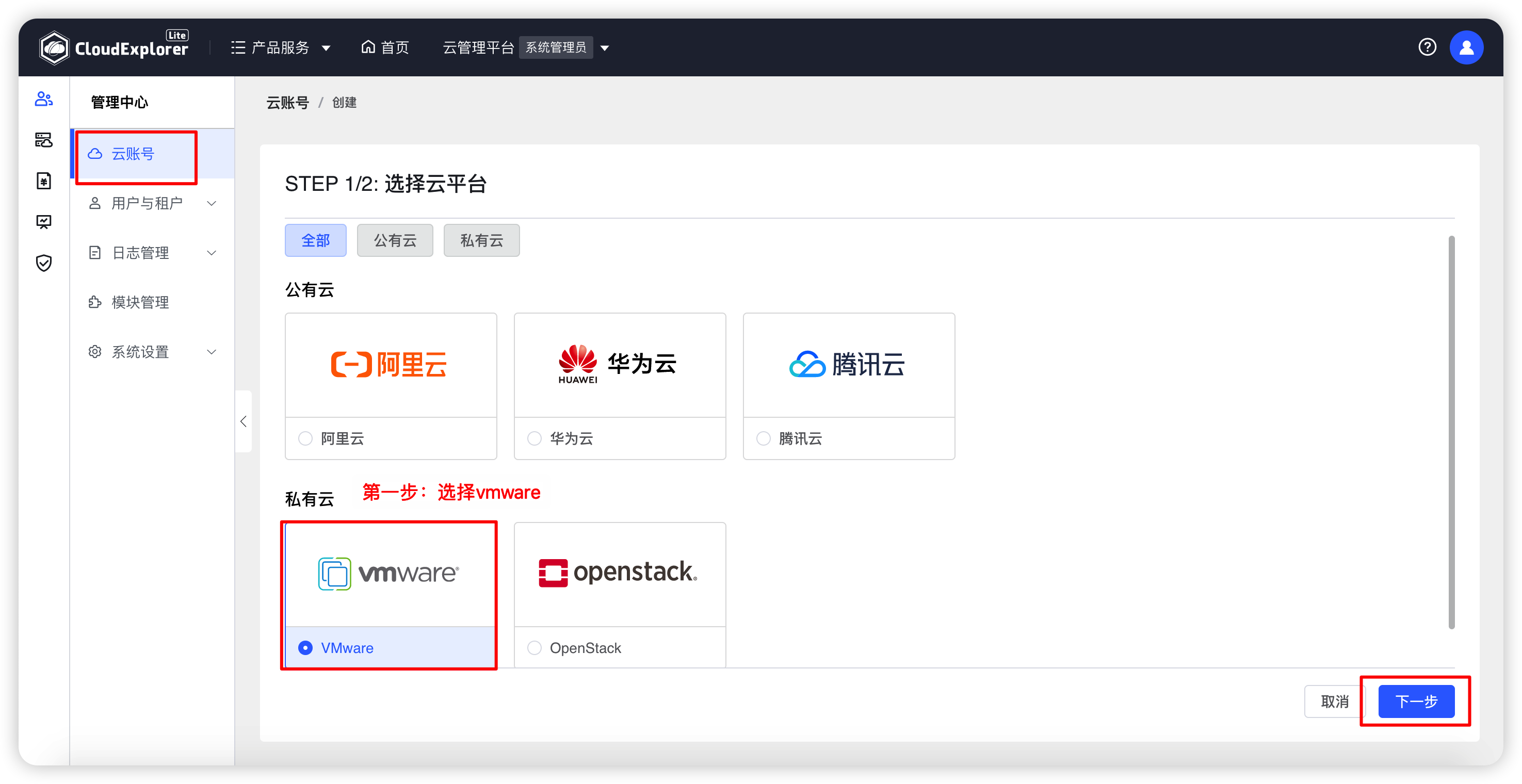The height and width of the screenshot is (784, 1522).
Task: Click the 华为云 logo card
Action: point(620,365)
